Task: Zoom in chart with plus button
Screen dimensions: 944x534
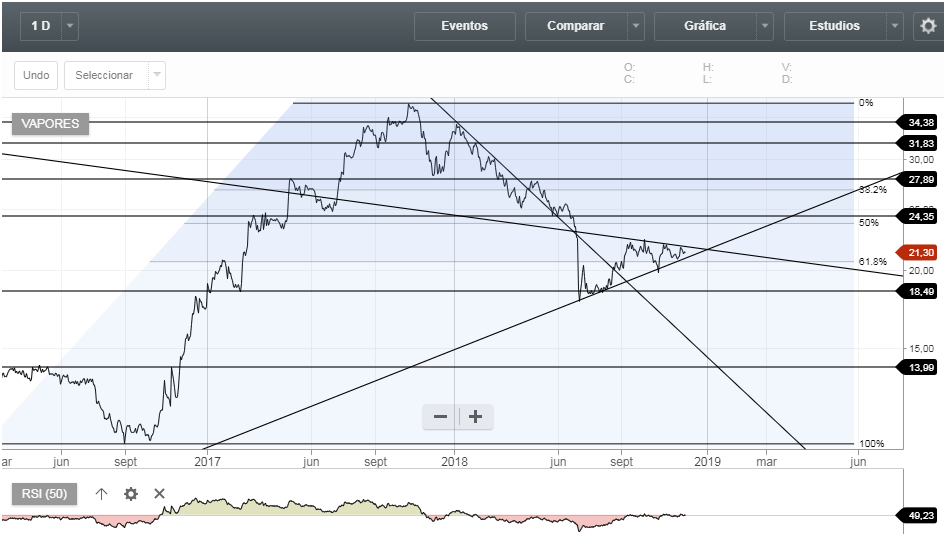Action: coord(476,417)
